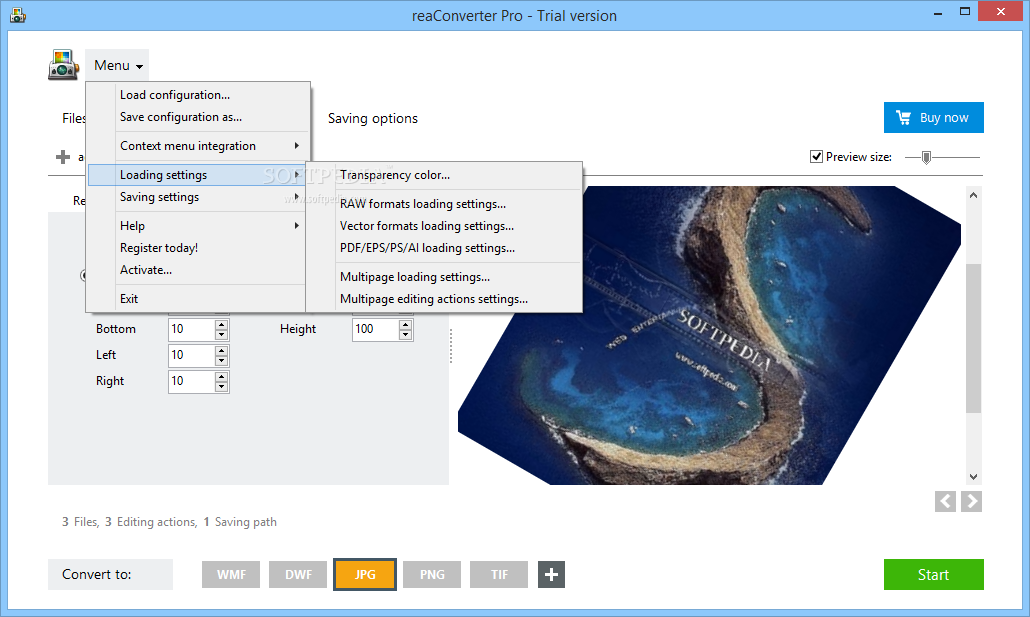Decrease the Bottom value with down arrow
The image size is (1030, 617).
click(x=221, y=334)
